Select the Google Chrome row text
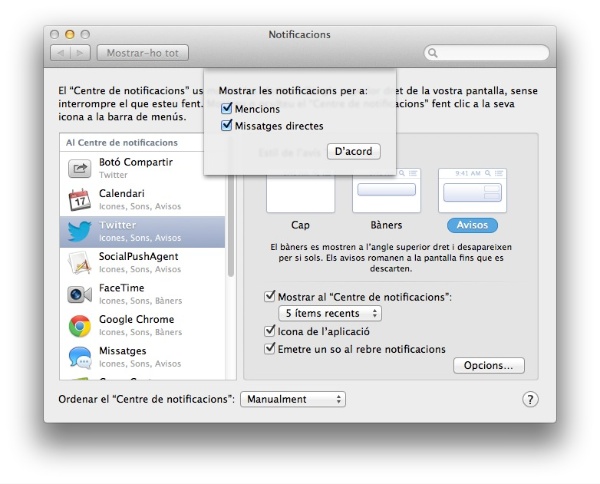This screenshot has width=600, height=484. [x=140, y=325]
